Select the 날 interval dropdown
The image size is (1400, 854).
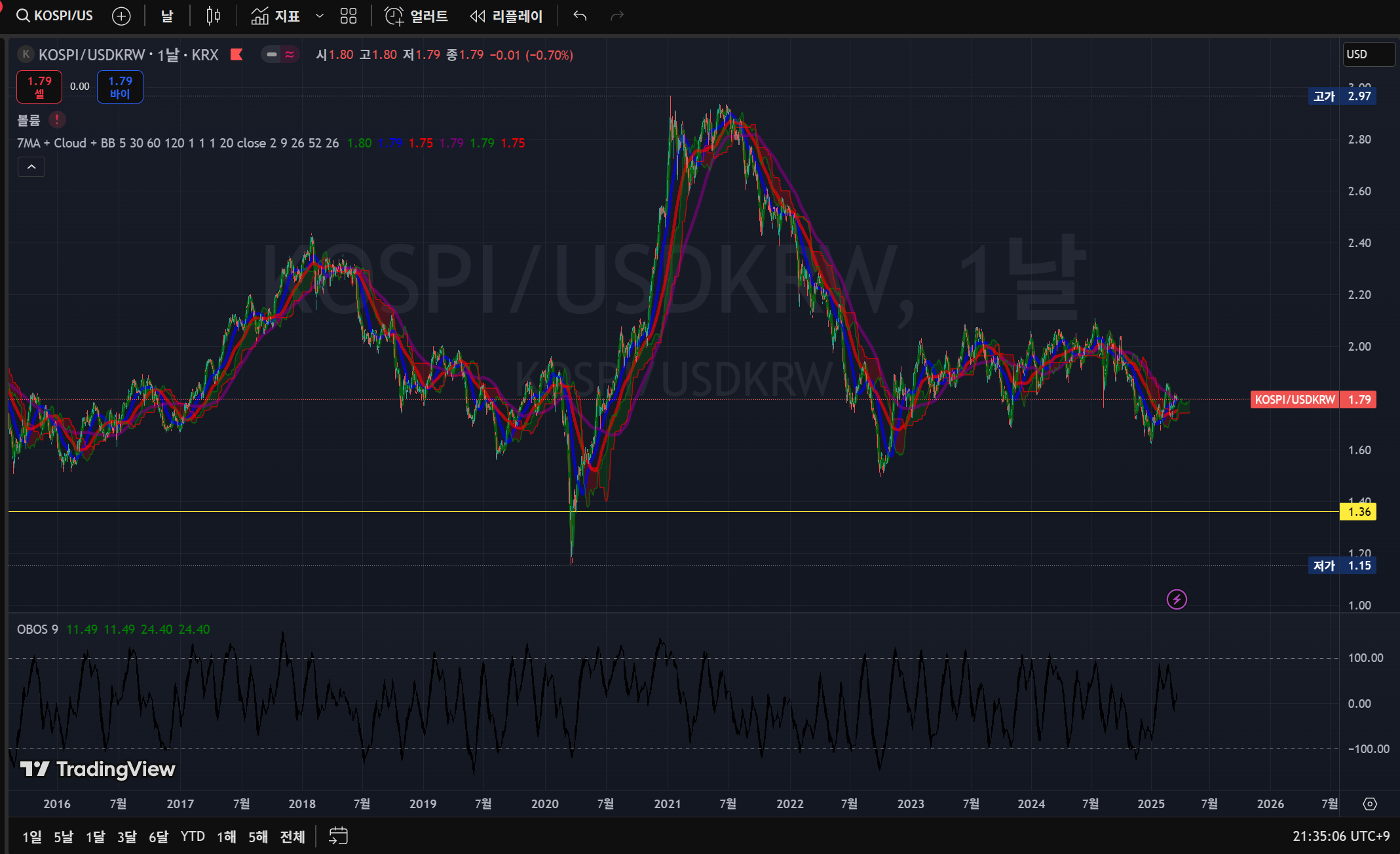(x=167, y=16)
